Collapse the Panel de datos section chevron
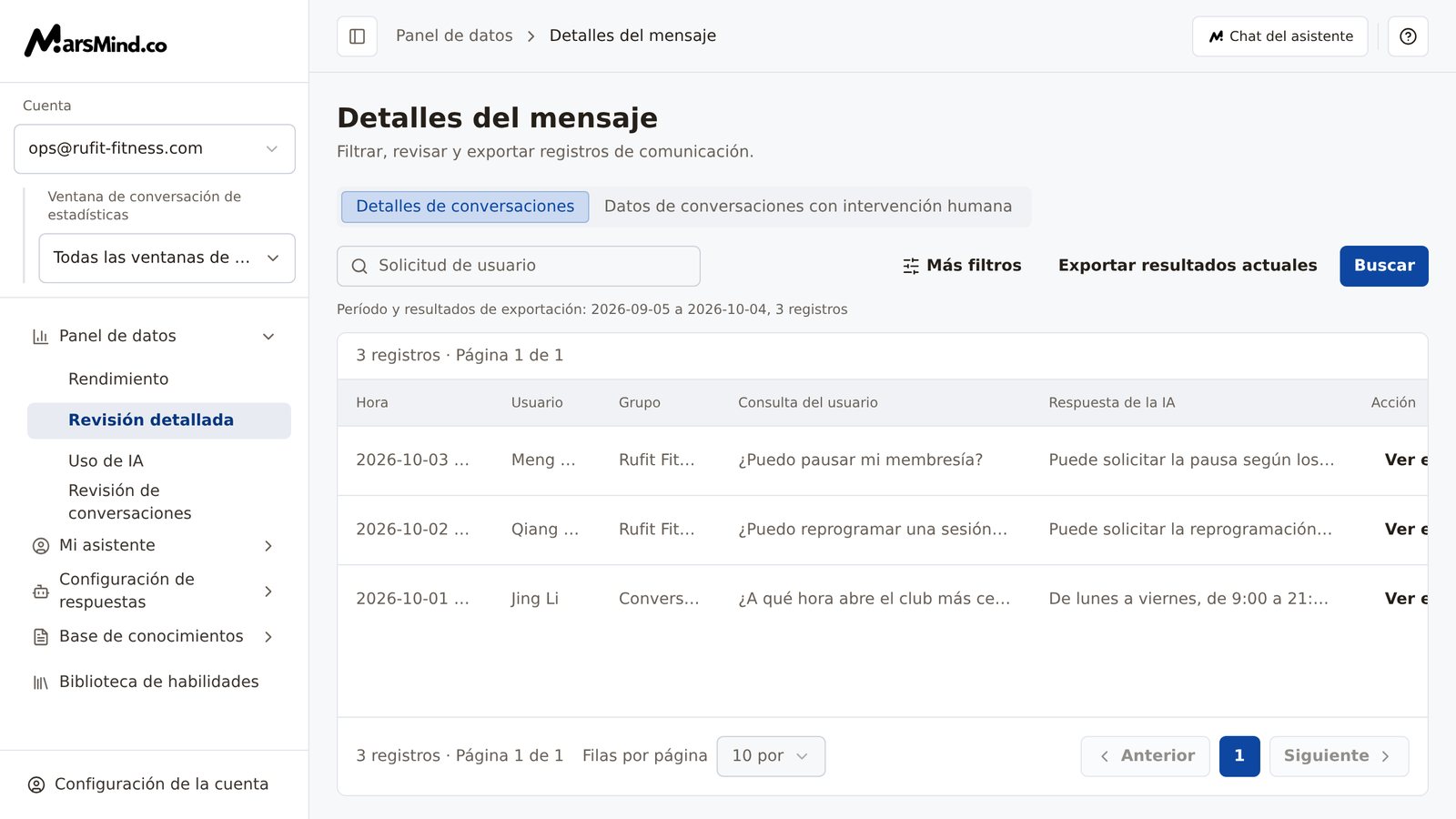Screen dimensions: 1456x819 coord(268,337)
